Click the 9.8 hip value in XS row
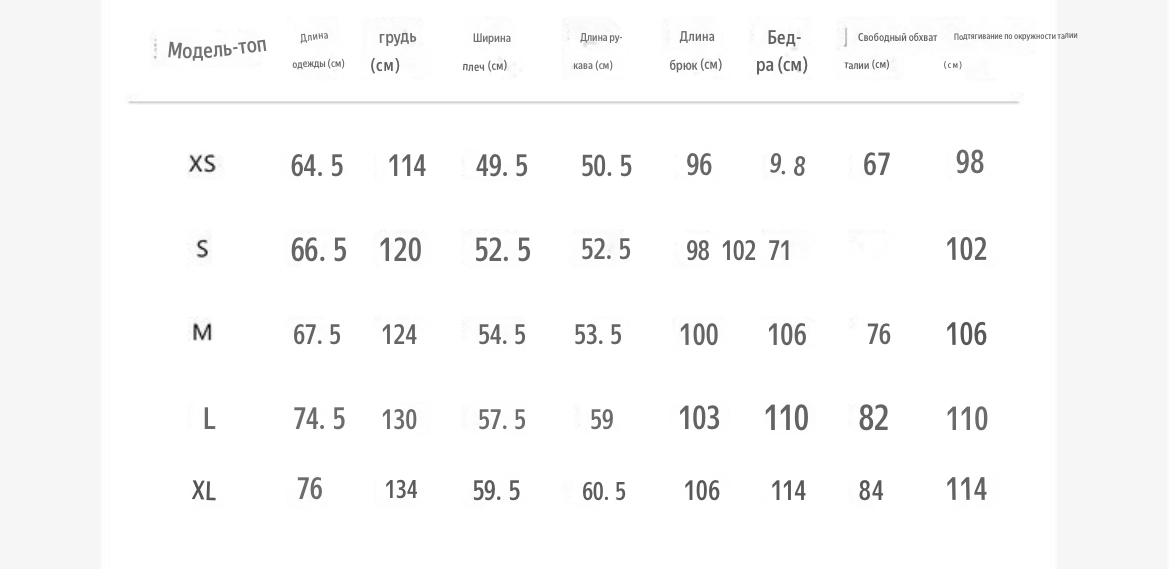The height and width of the screenshot is (569, 1170). coord(788,165)
